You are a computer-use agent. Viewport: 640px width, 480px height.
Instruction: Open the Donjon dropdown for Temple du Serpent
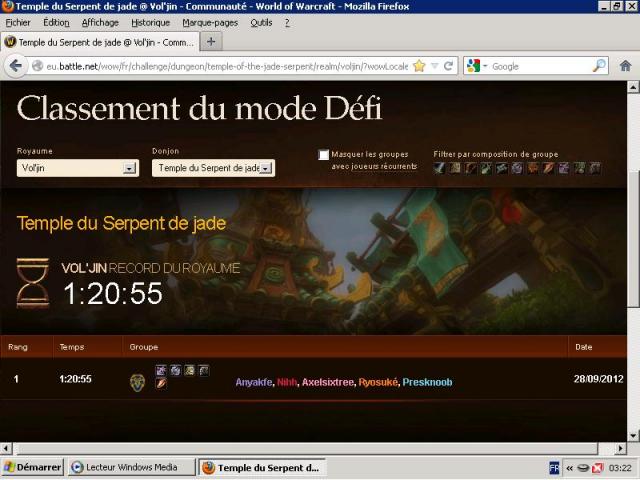213,168
